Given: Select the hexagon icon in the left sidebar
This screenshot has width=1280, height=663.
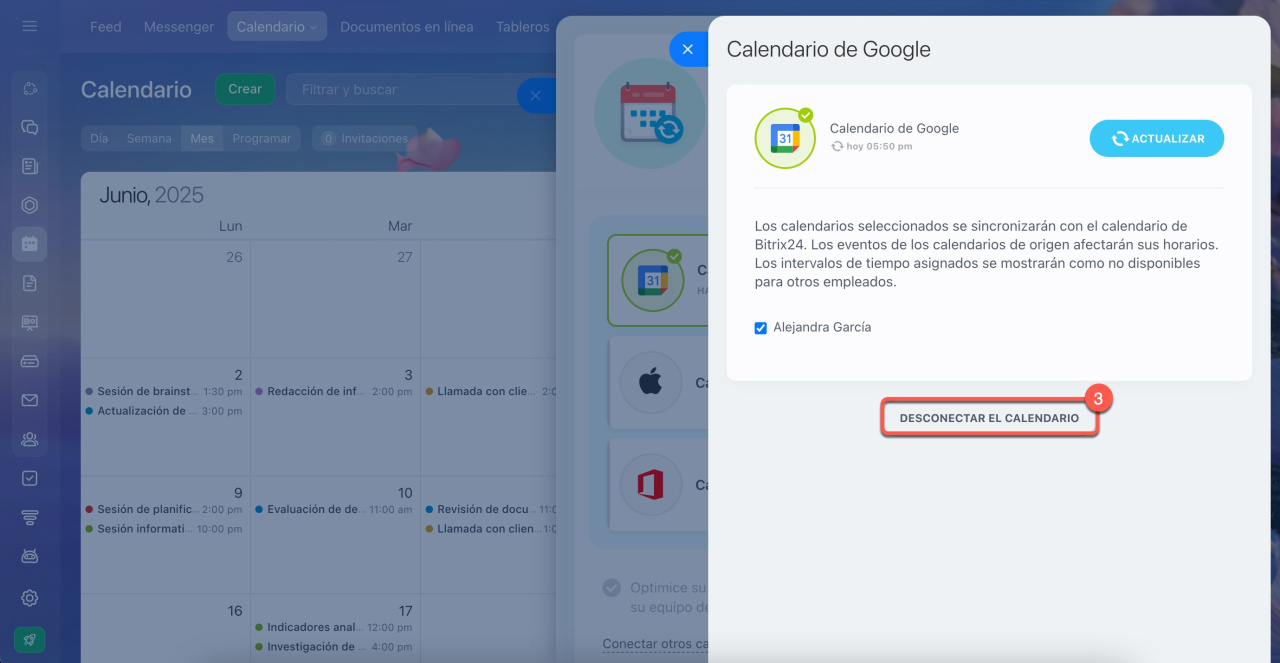Looking at the screenshot, I should pyautogui.click(x=30, y=205).
